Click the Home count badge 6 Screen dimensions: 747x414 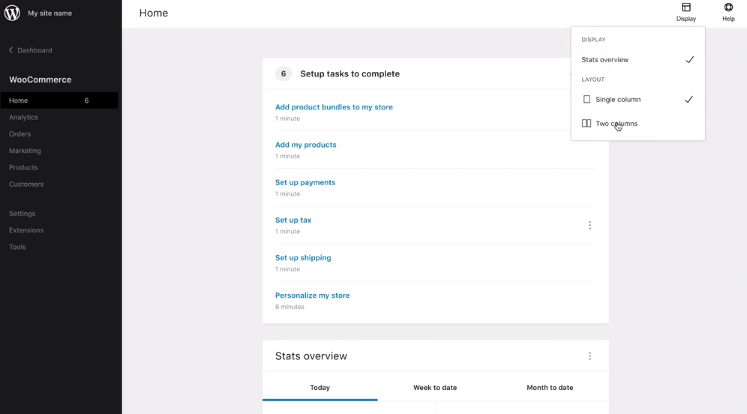tap(86, 101)
